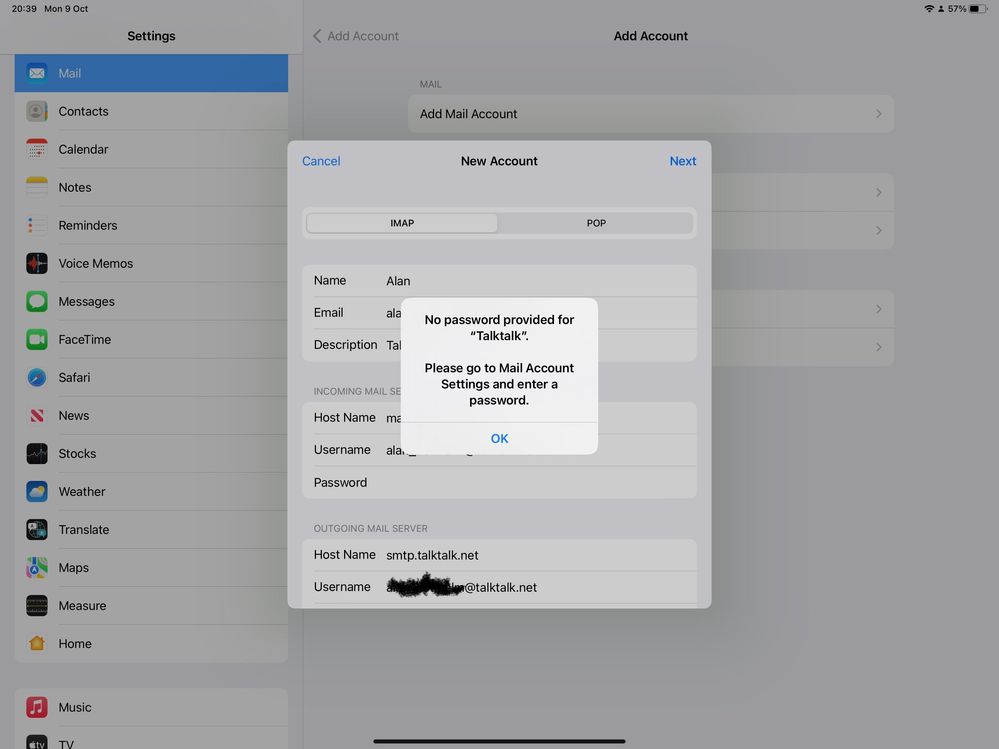Open the TV app icon
The image size is (999, 749).
point(37,742)
